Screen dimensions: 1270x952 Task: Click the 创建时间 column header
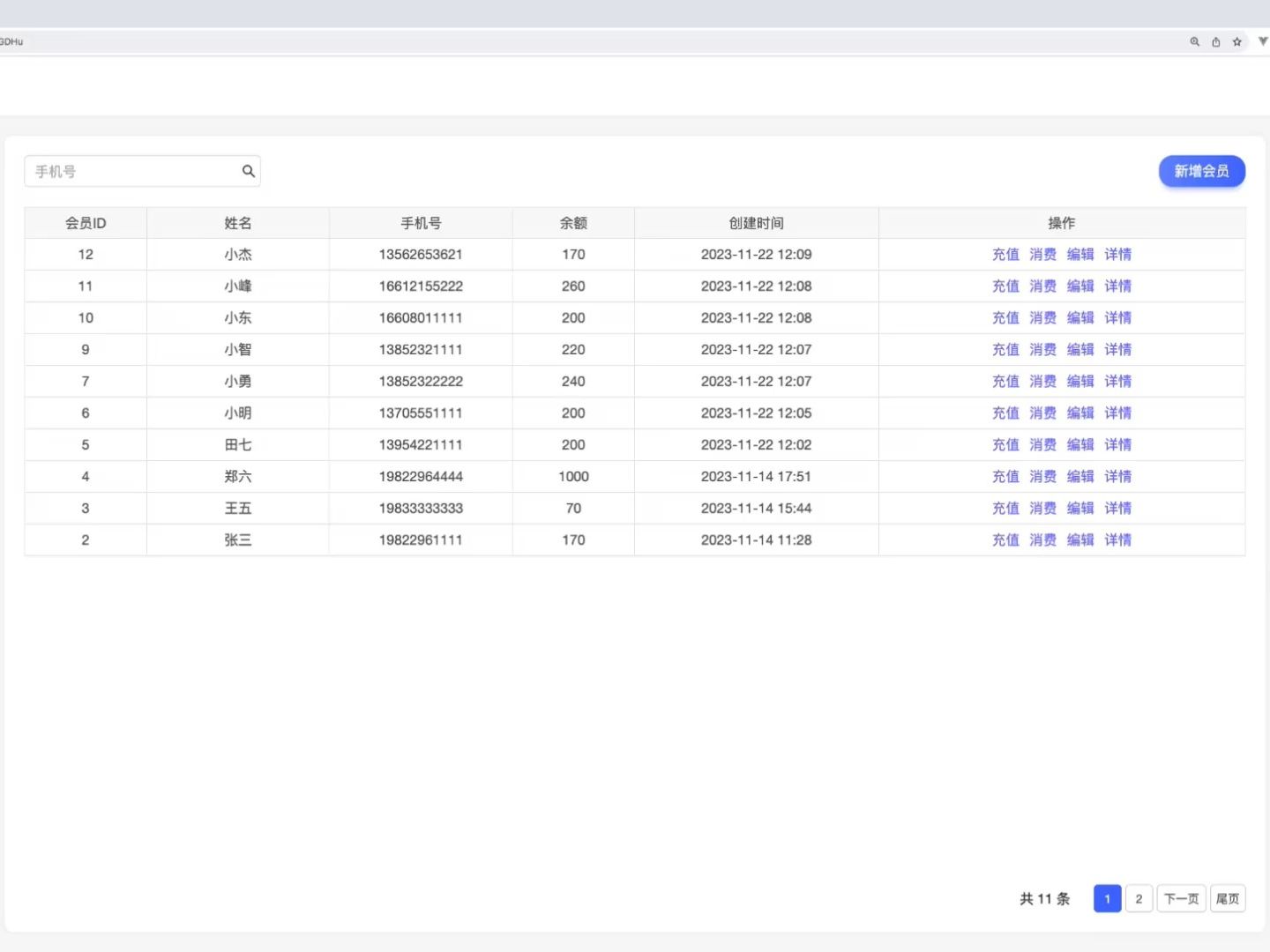[x=756, y=223]
